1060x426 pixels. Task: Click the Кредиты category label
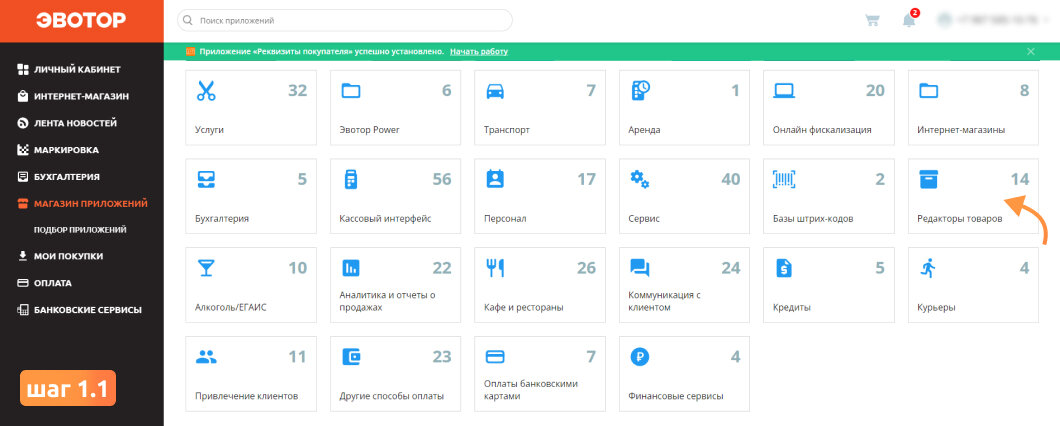792,307
